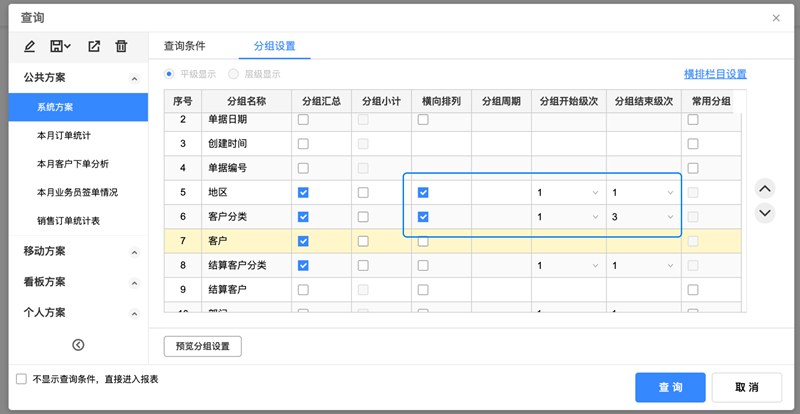Click the 预览分组设置 button
Screen dimensions: 800x414
(x=202, y=346)
